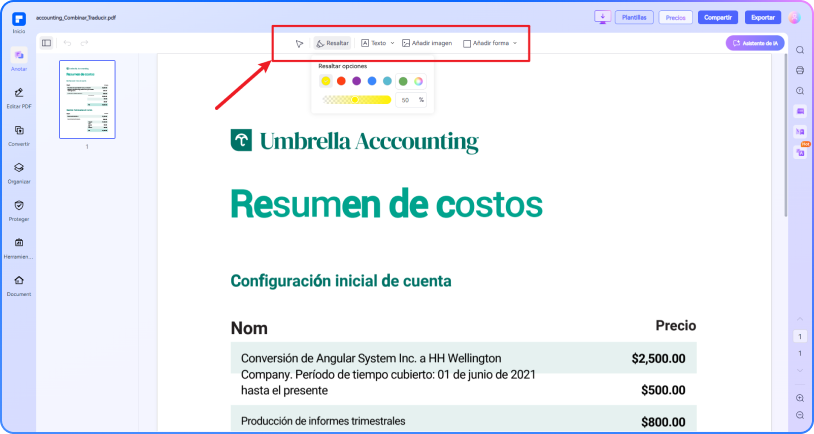Select the Texto tool
Viewport: 814px width, 434px height.
(x=374, y=43)
